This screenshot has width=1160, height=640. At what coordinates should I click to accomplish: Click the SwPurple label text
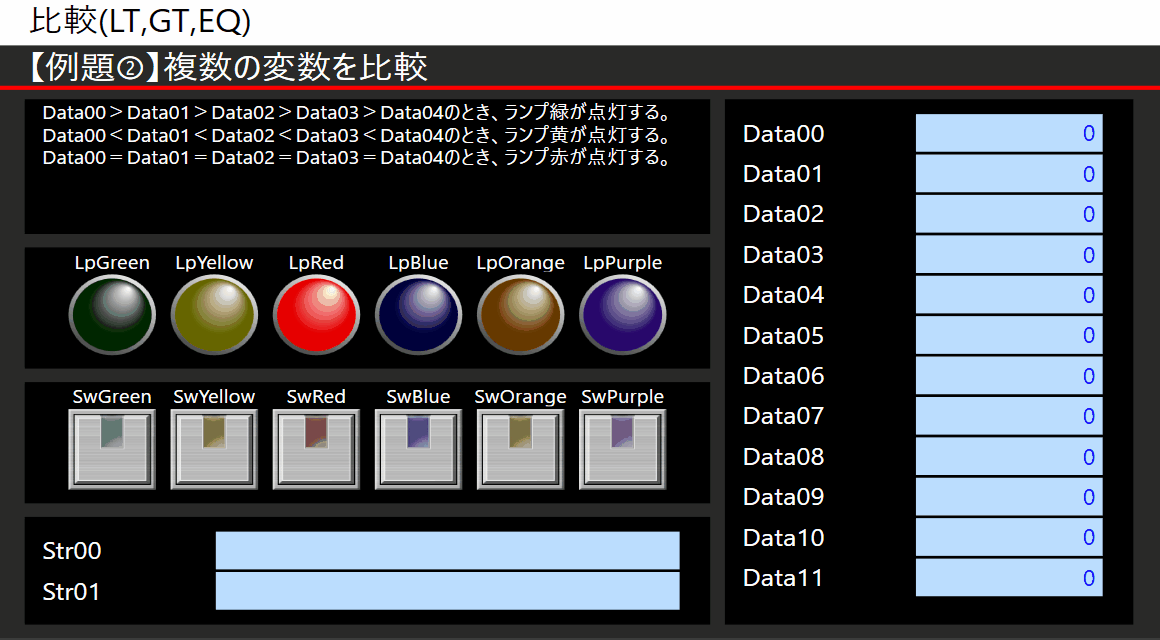[622, 397]
